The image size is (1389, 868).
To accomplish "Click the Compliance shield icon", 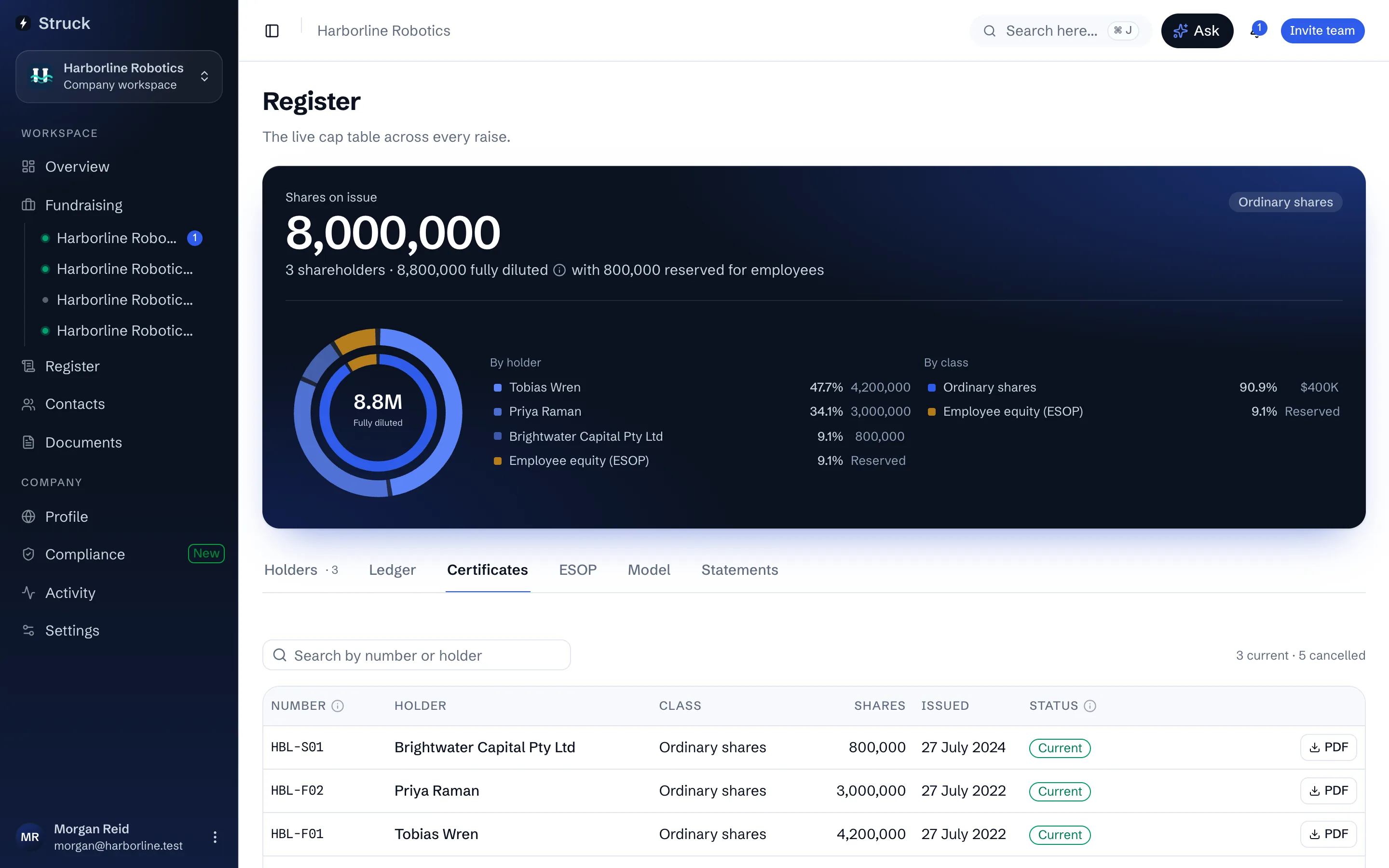I will pos(28,555).
